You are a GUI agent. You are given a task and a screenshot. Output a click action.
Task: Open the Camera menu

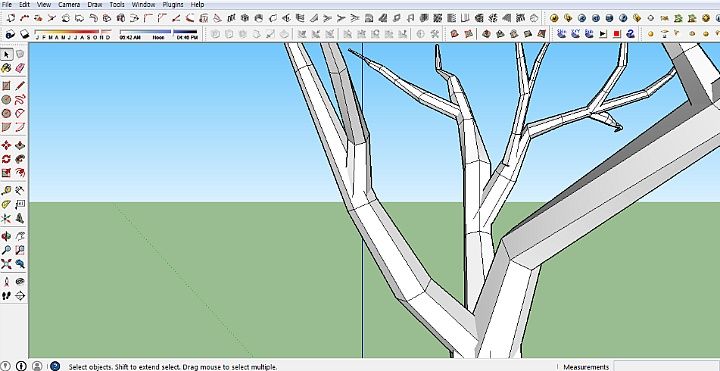point(69,5)
